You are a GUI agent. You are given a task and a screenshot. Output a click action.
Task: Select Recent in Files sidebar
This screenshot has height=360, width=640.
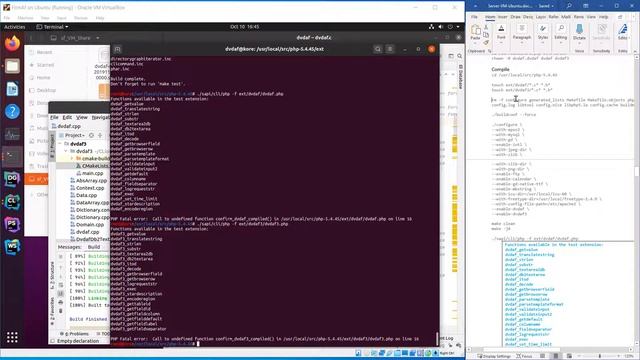coord(44,52)
